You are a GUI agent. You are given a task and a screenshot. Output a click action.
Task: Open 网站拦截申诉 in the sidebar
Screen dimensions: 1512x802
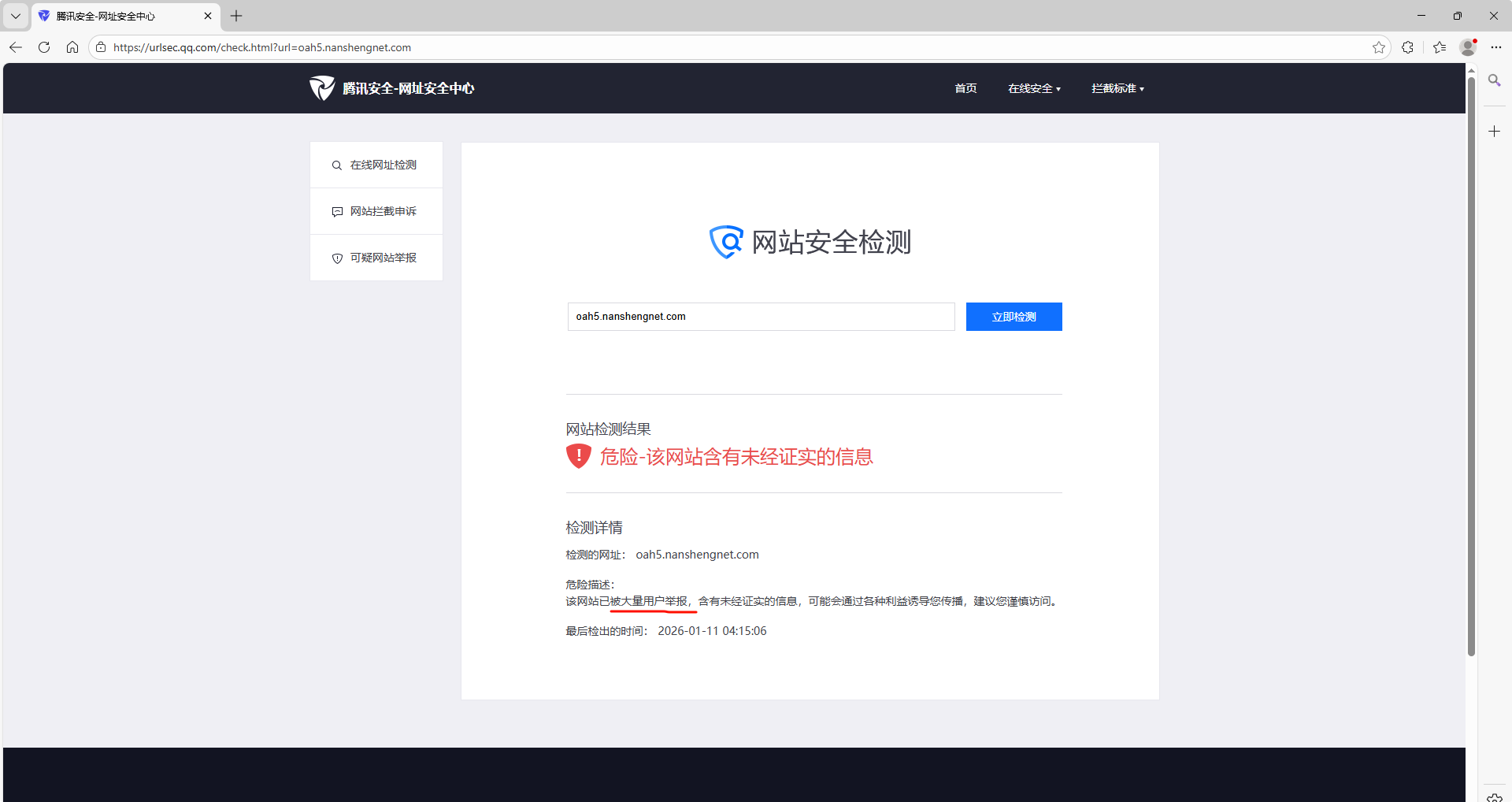[376, 211]
